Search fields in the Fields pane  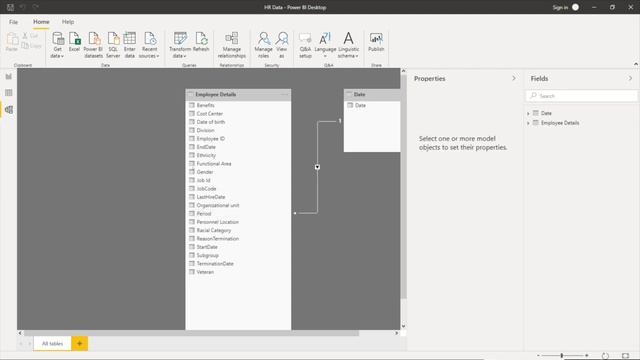coord(582,96)
